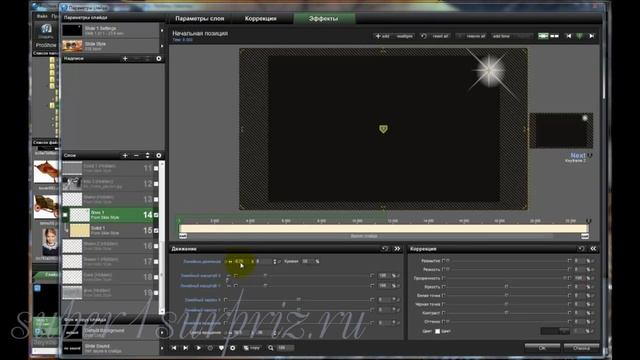Viewport: 640px width, 360px height.
Task: Open the layers panel gear settings
Action: click(x=159, y=156)
